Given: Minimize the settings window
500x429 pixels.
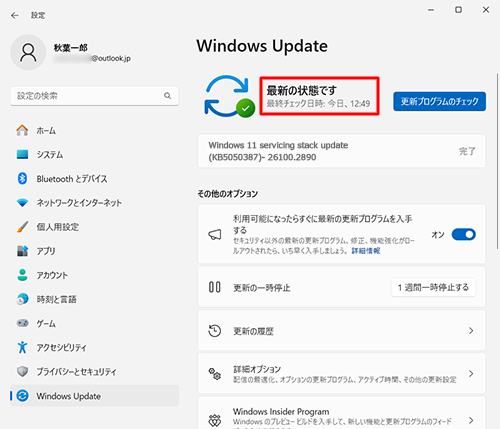Looking at the screenshot, I should click(x=431, y=10).
